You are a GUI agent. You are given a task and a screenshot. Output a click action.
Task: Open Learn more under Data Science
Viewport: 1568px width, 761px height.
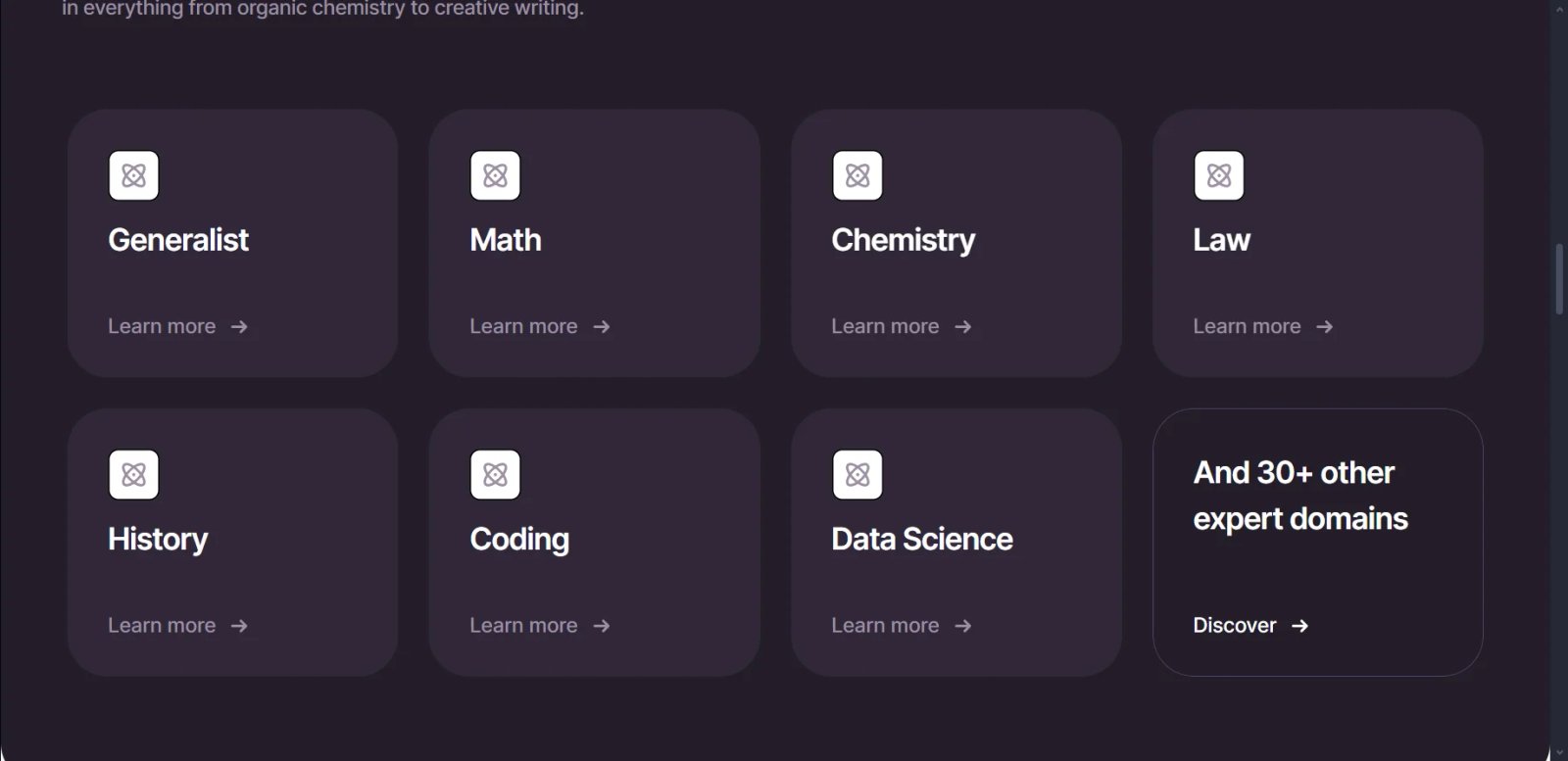point(885,625)
